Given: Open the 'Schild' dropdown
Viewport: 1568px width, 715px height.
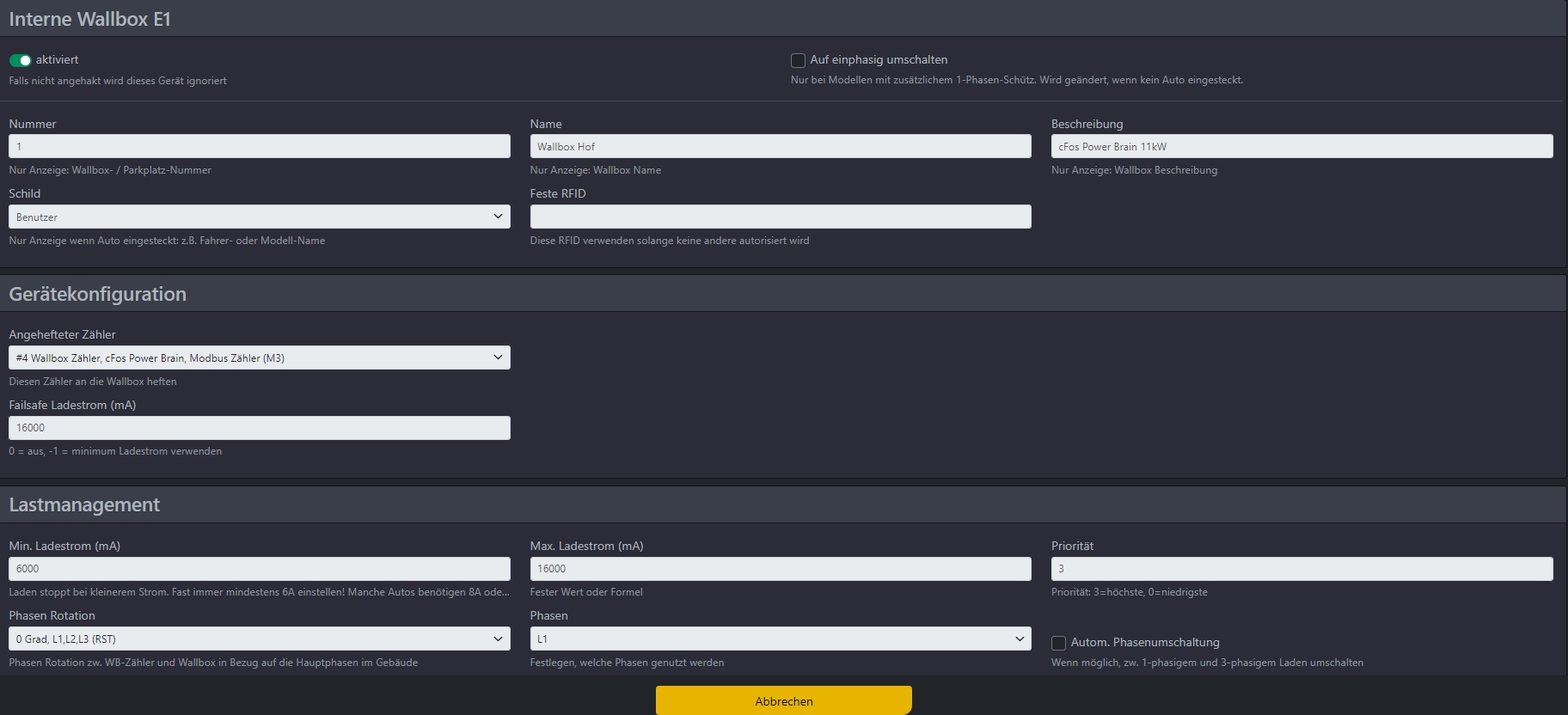Looking at the screenshot, I should pos(259,217).
